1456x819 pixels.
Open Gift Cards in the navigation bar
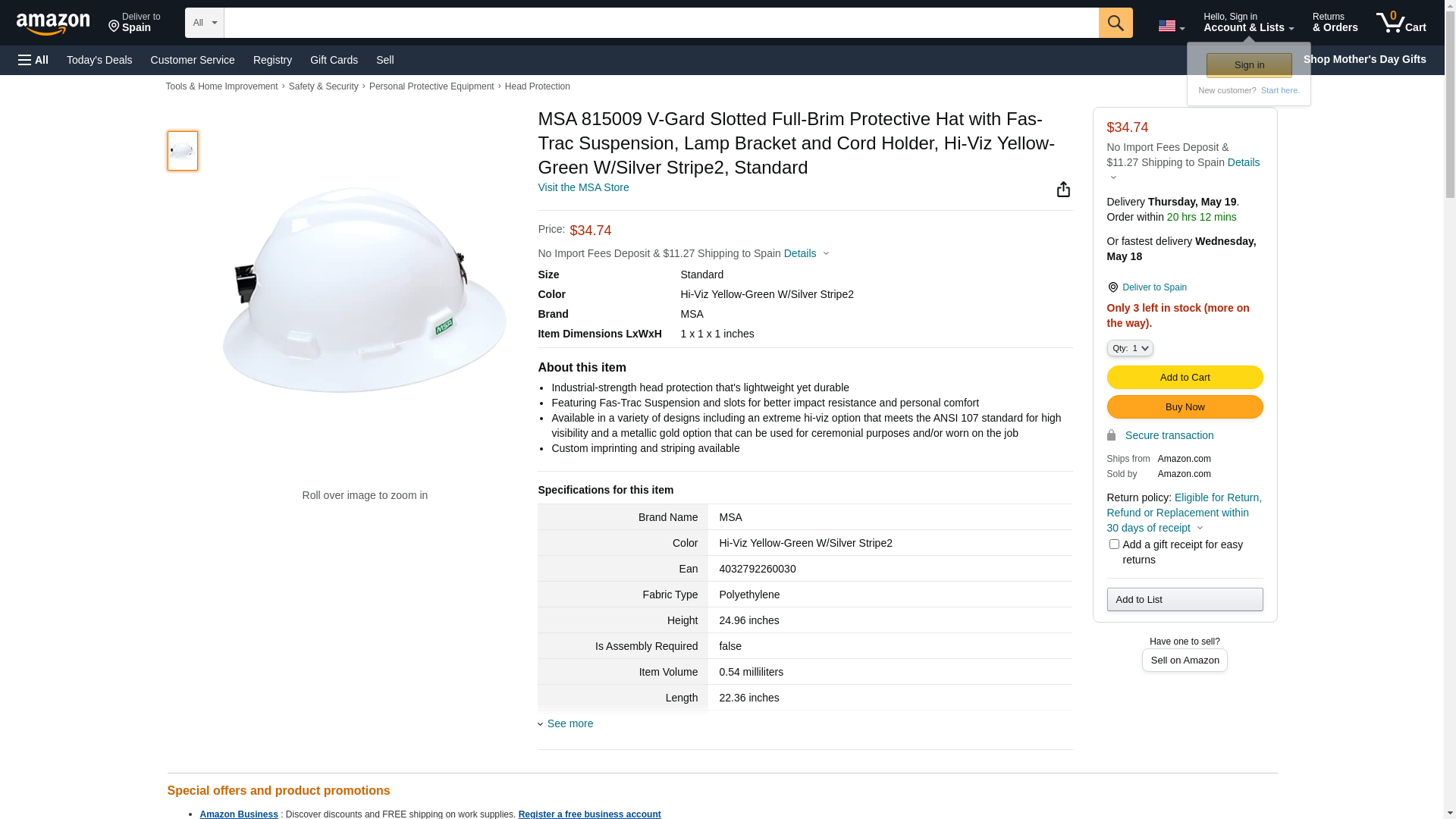point(334,60)
